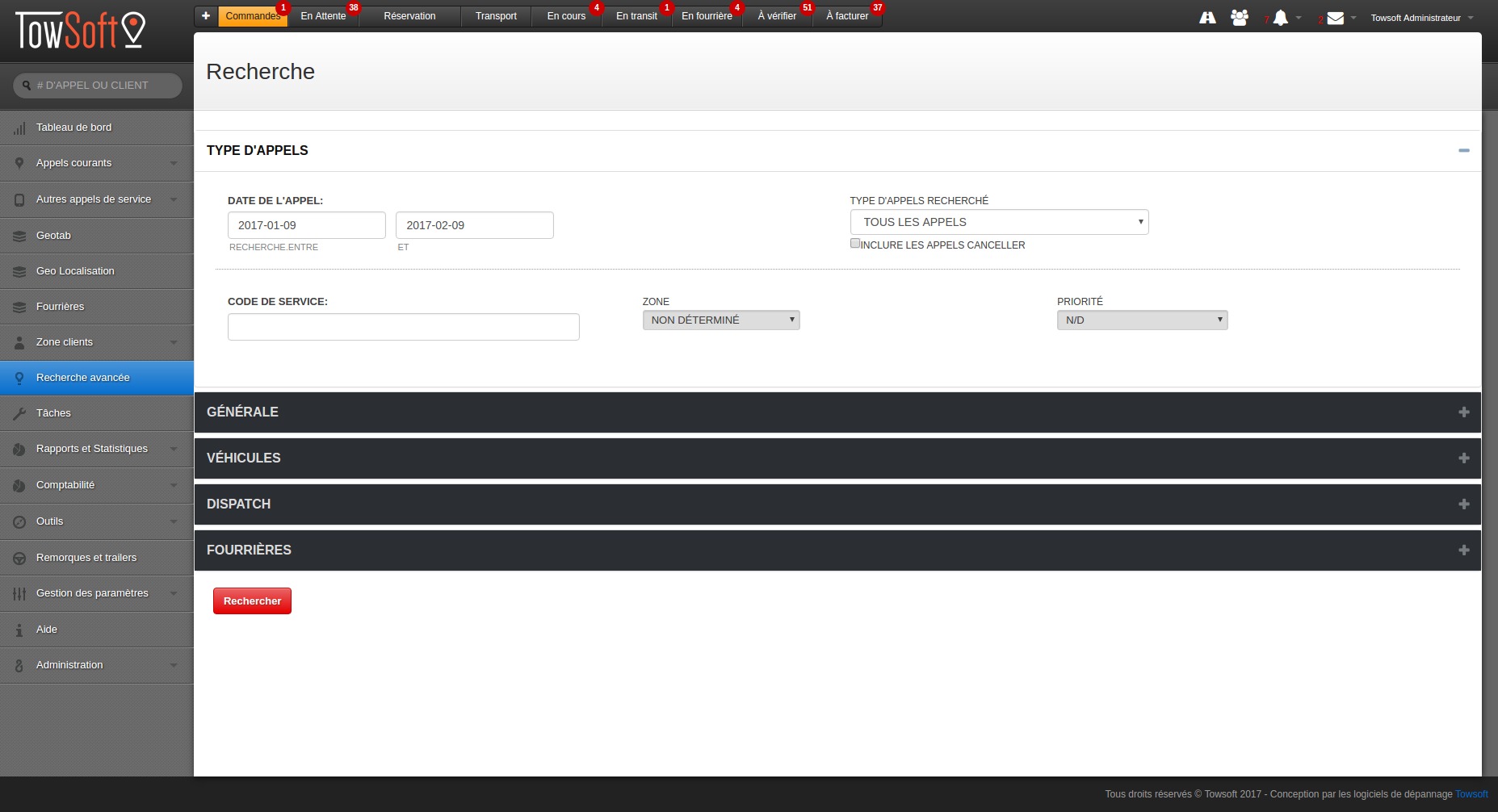Open the Priorité dropdown
The height and width of the screenshot is (812, 1498).
pos(1142,320)
